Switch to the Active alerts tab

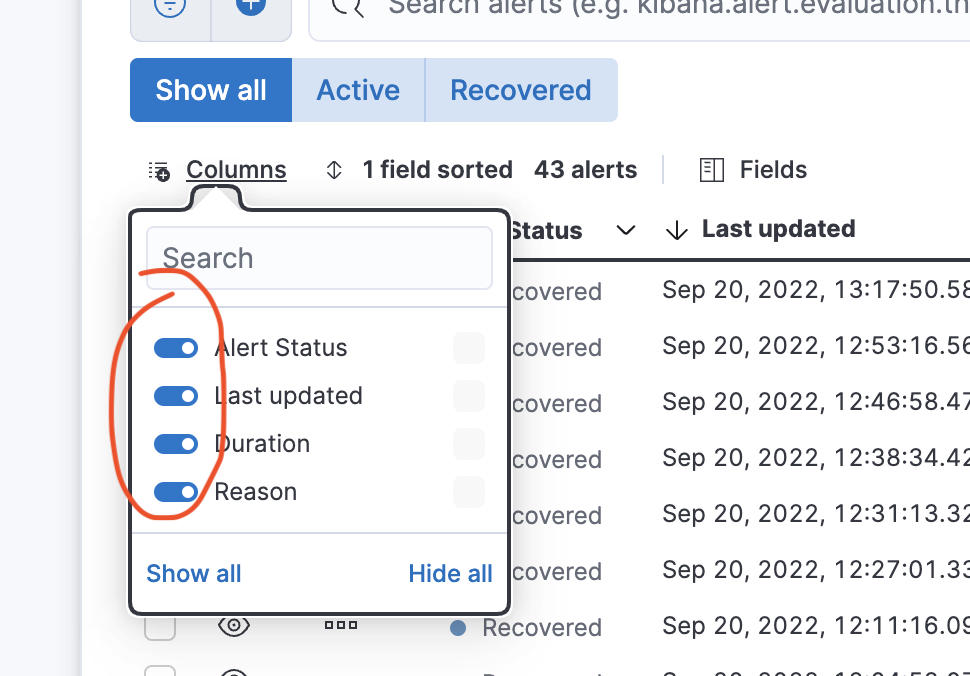358,90
